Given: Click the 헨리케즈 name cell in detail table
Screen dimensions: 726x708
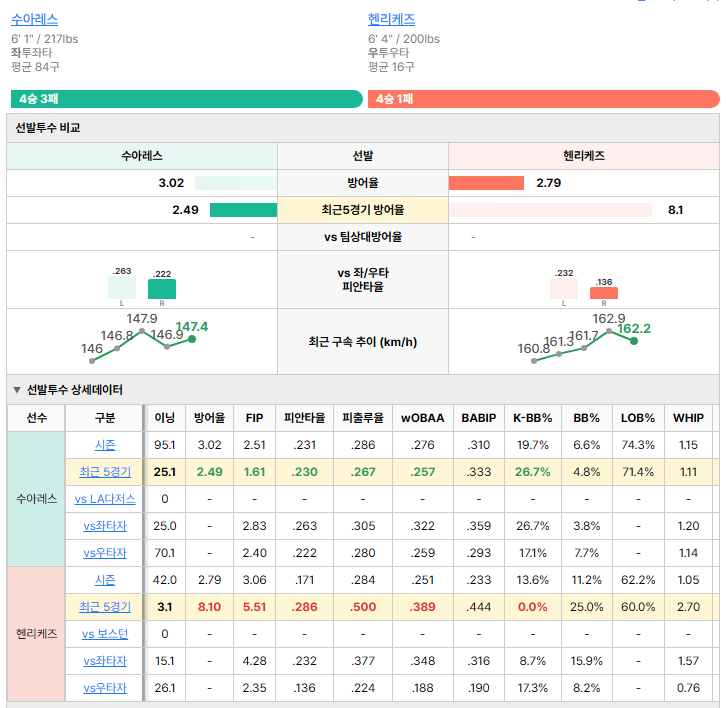Looking at the screenshot, I should [x=36, y=634].
